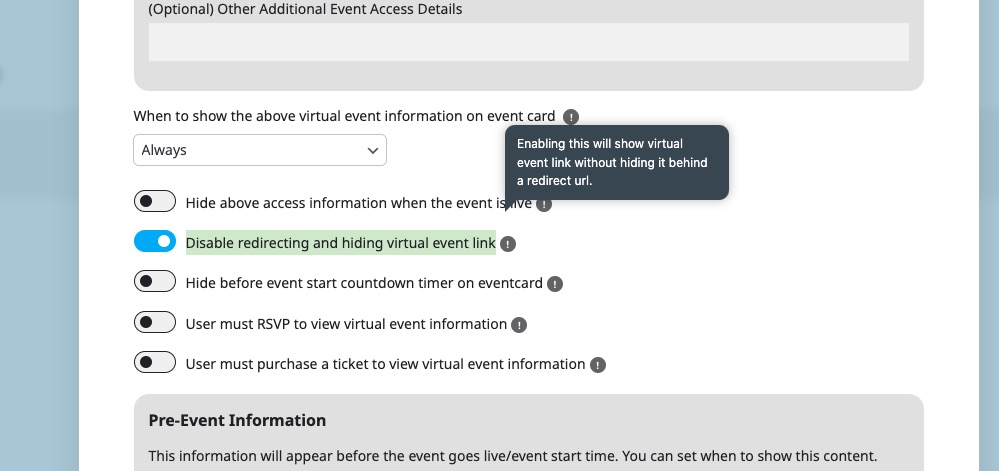999x471 pixels.
Task: Click info icon beside ticket purchase requirement
Action: coord(597,365)
